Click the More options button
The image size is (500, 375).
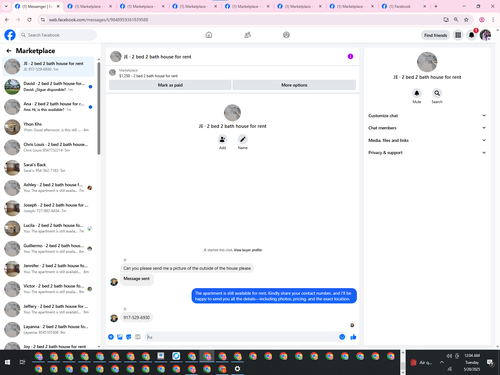(294, 85)
